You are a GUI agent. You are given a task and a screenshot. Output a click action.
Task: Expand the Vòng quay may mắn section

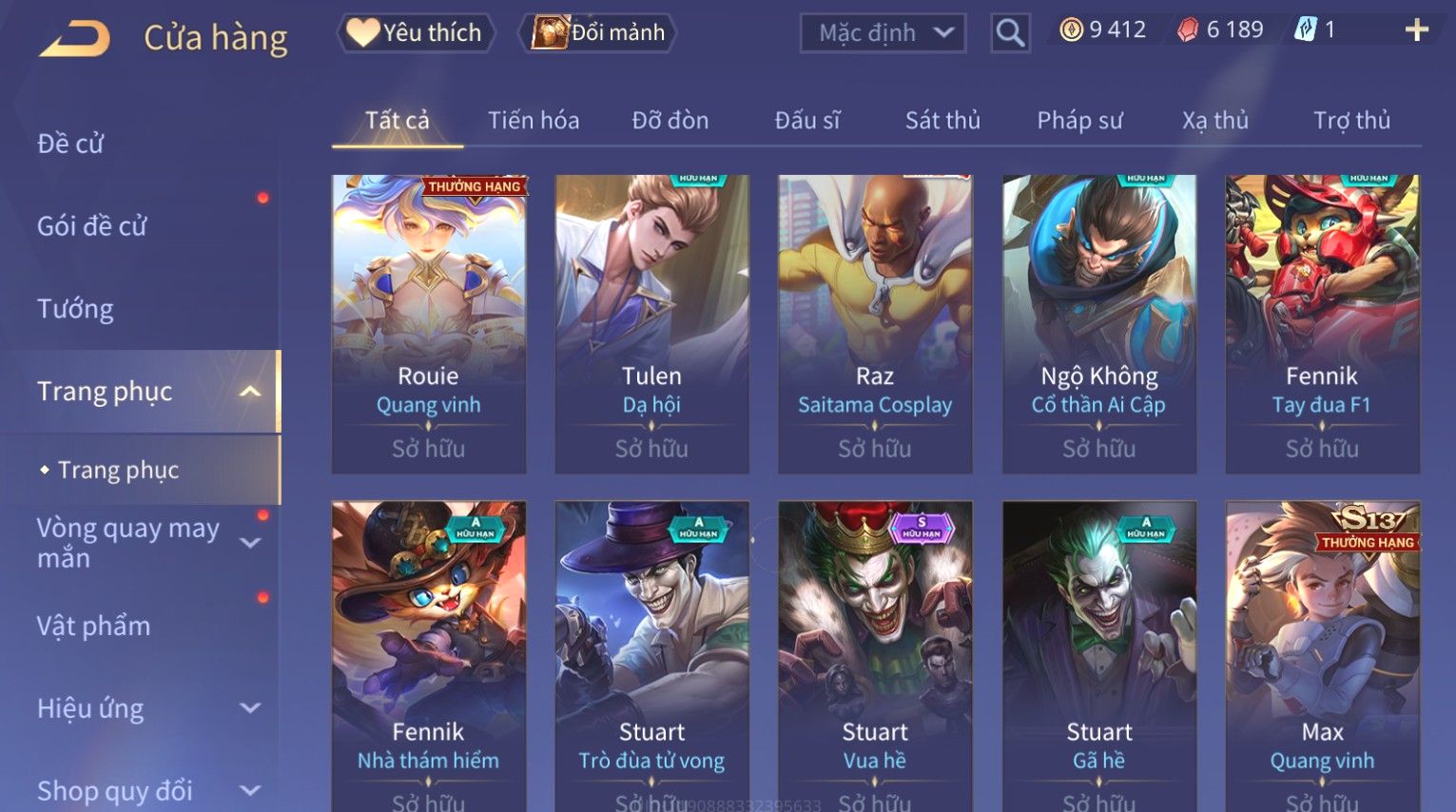(x=250, y=543)
